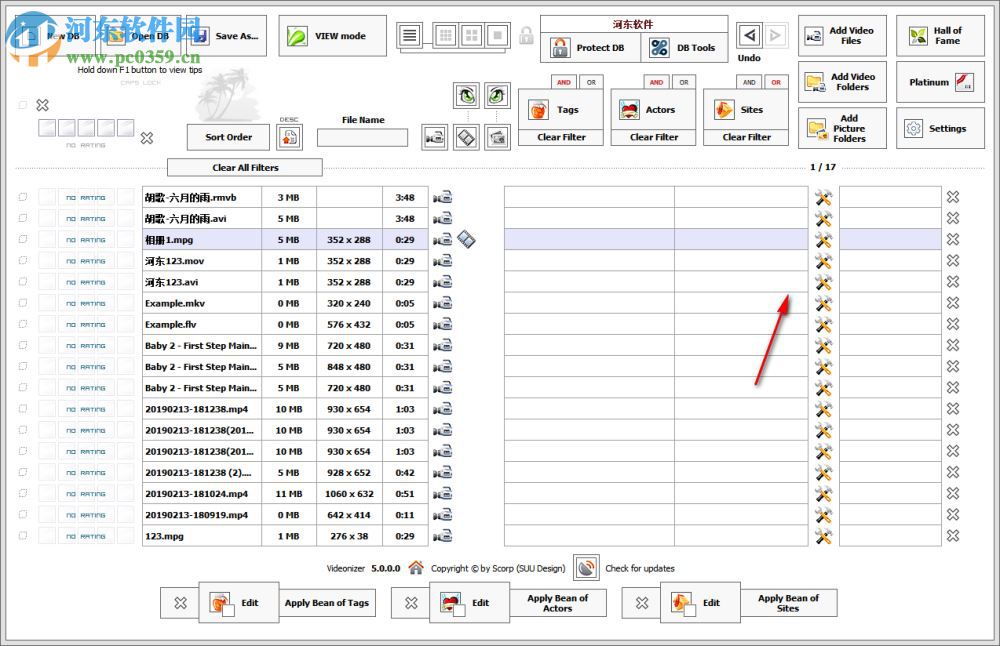Image resolution: width=1000 pixels, height=646 pixels.
Task: Click the Check for updates satellite icon
Action: click(x=585, y=568)
